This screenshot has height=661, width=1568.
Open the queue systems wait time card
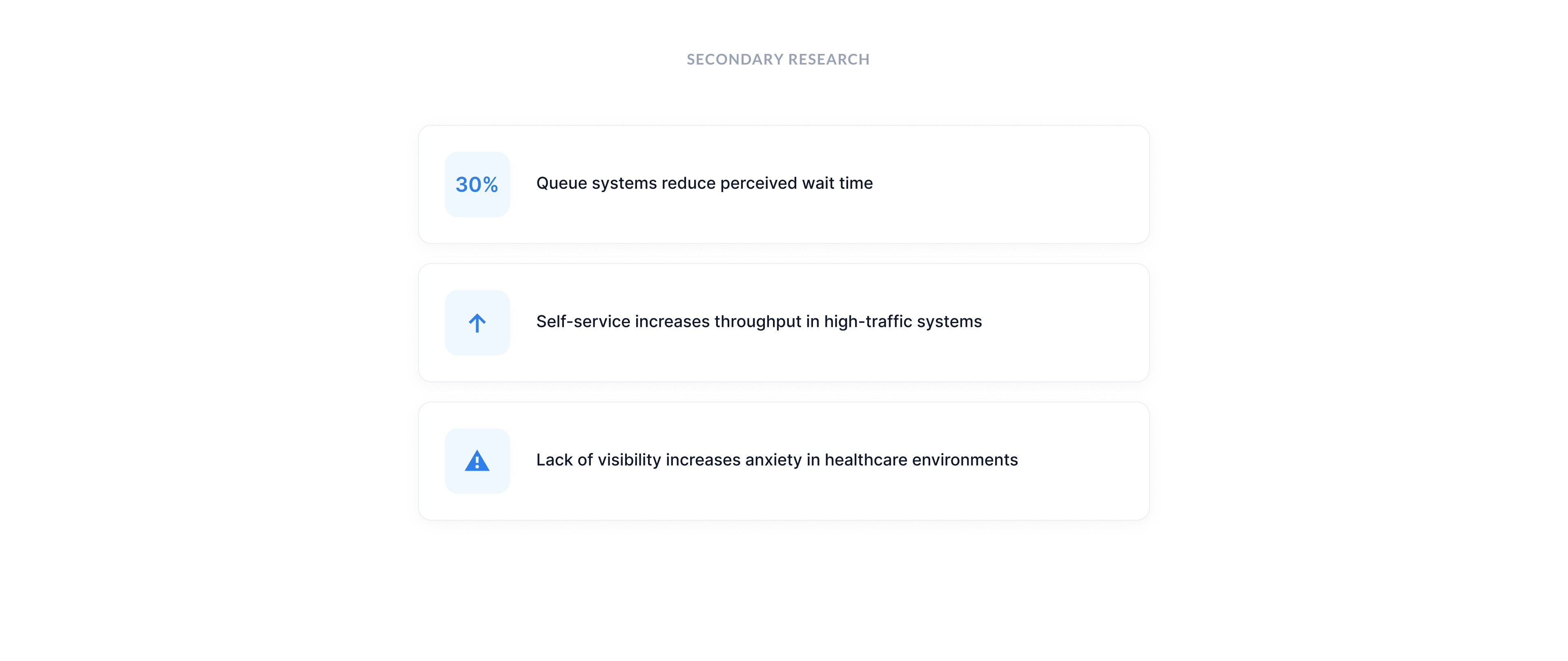click(784, 185)
